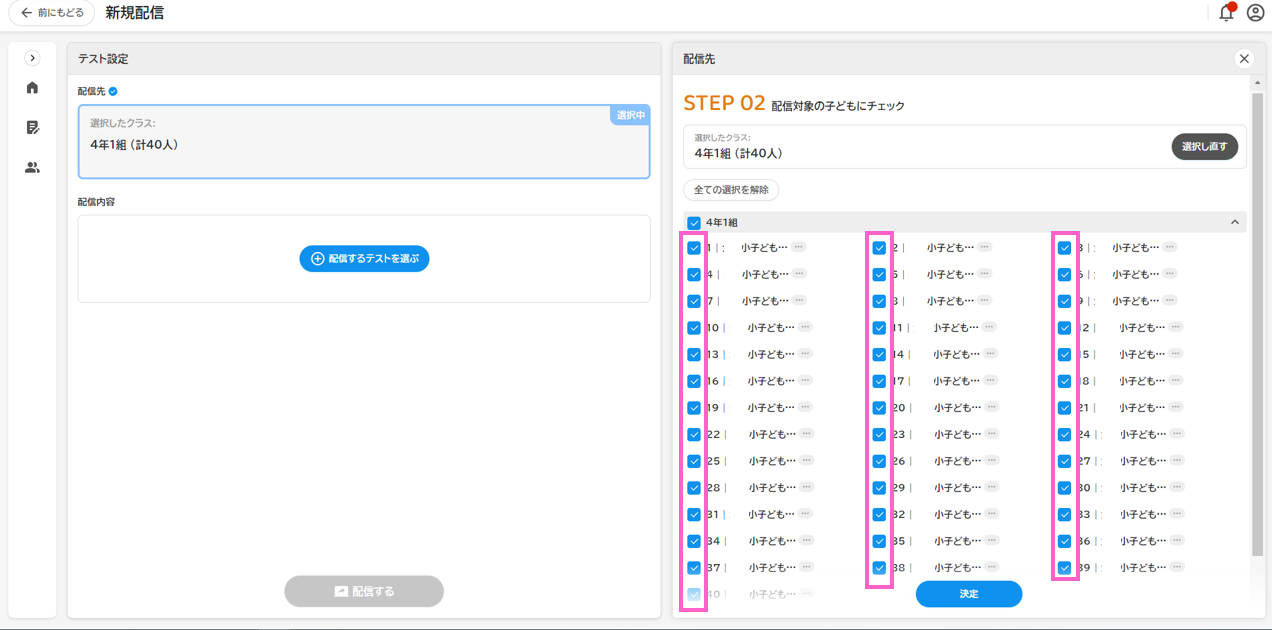Click the ellipsis icon beside student 36
Image resolution: width=1272 pixels, height=630 pixels.
(1176, 541)
